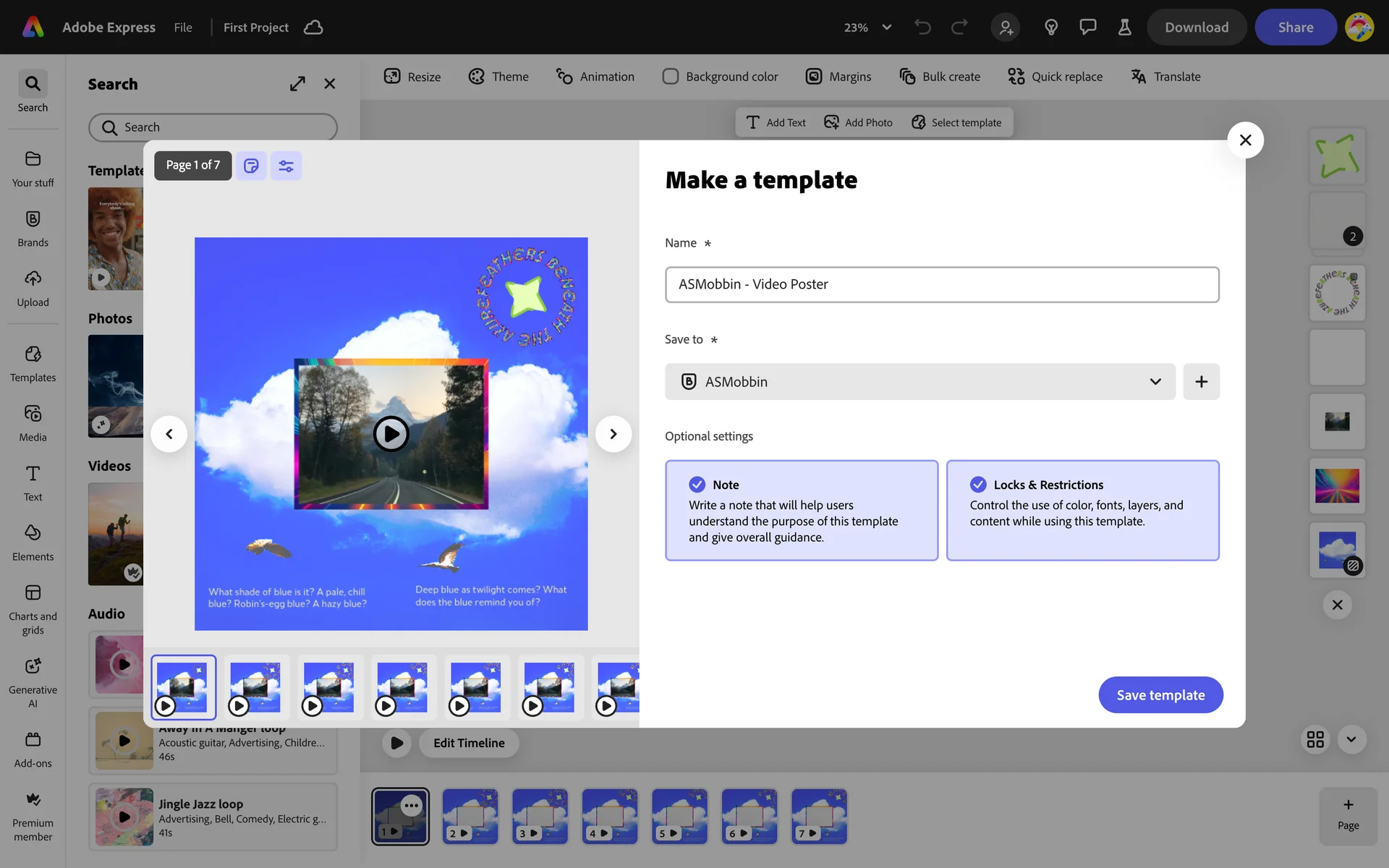This screenshot has height=868, width=1389.
Task: Open the Animation options
Action: click(x=595, y=77)
